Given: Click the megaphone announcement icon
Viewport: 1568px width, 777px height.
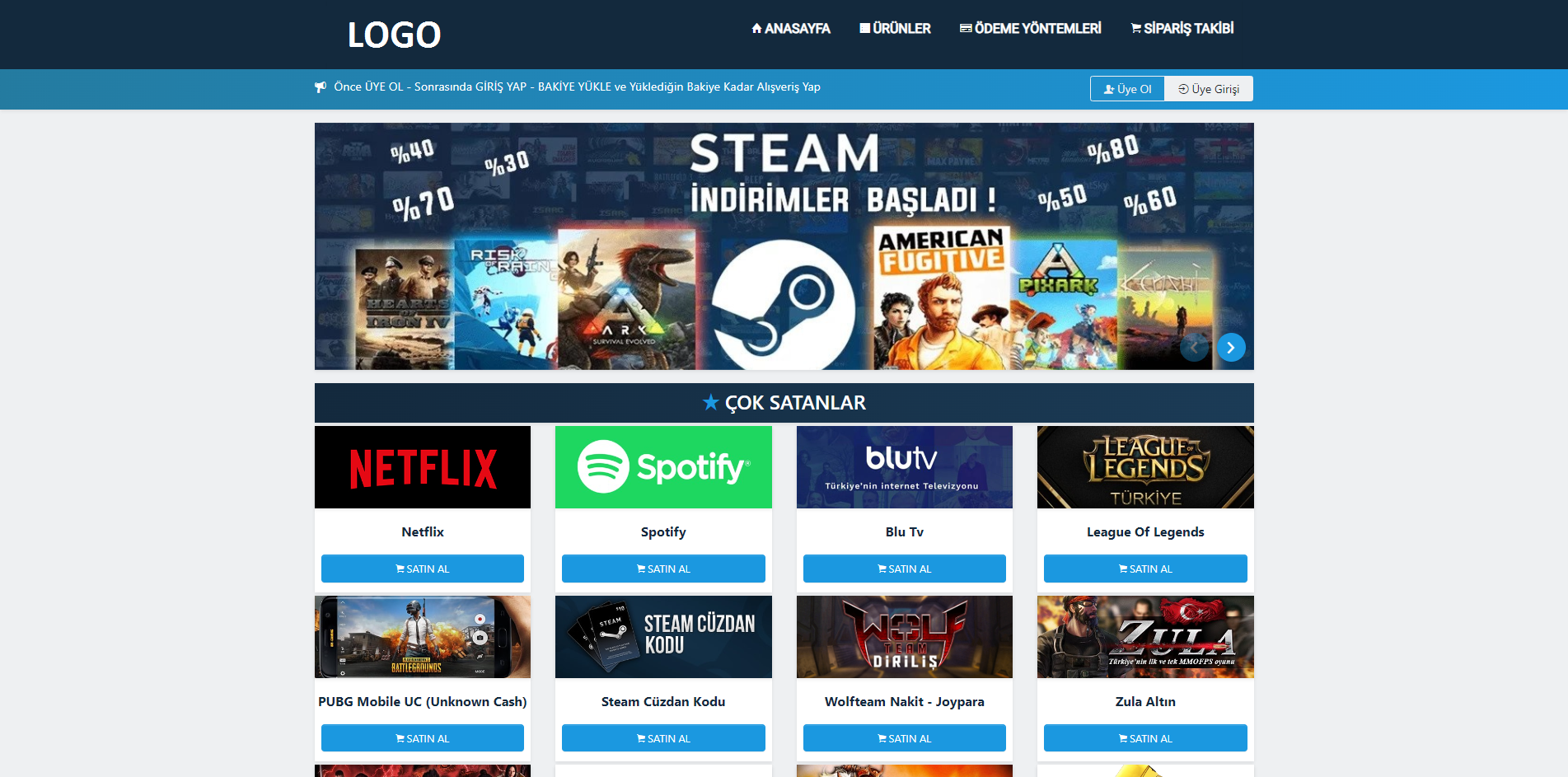Looking at the screenshot, I should [321, 87].
